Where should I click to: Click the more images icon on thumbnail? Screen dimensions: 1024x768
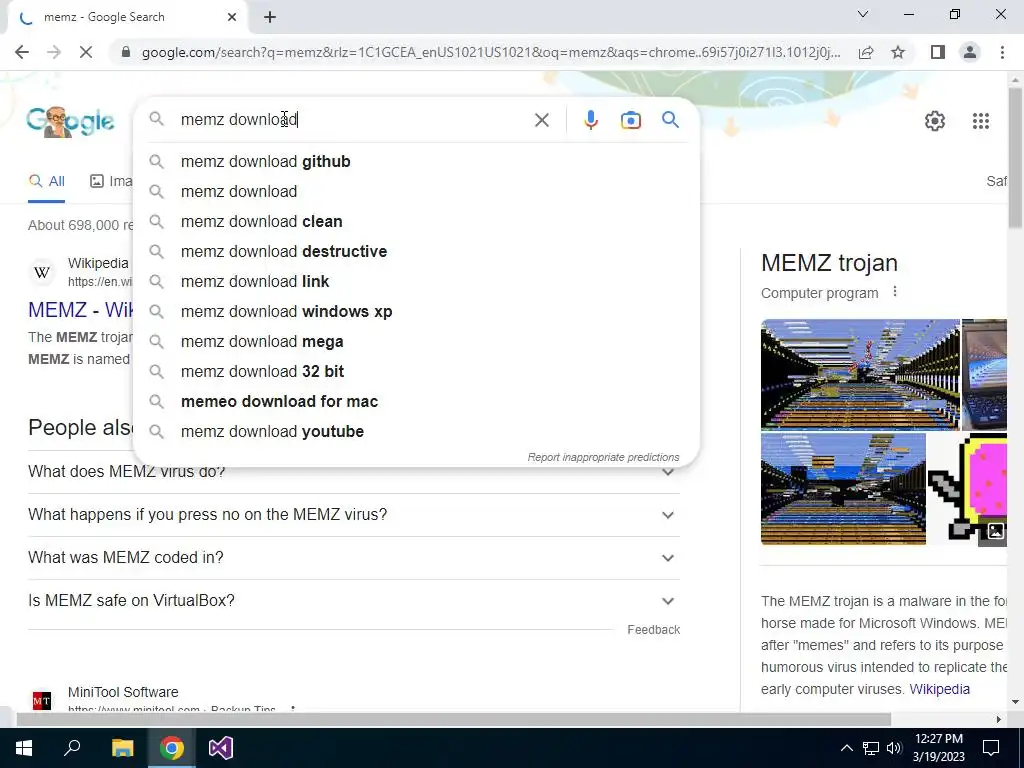tap(995, 530)
